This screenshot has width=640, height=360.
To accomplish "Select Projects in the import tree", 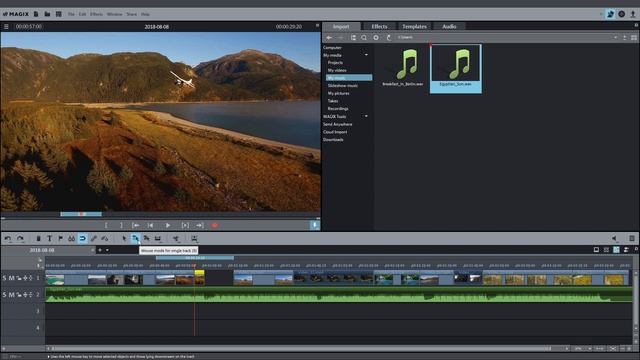I will coord(335,62).
